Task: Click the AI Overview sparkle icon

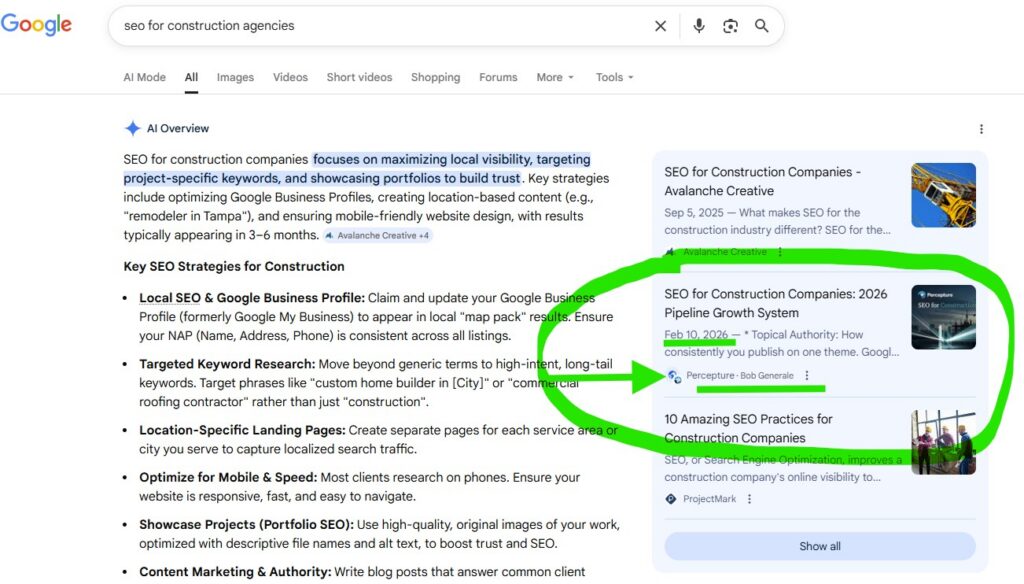Action: point(132,128)
